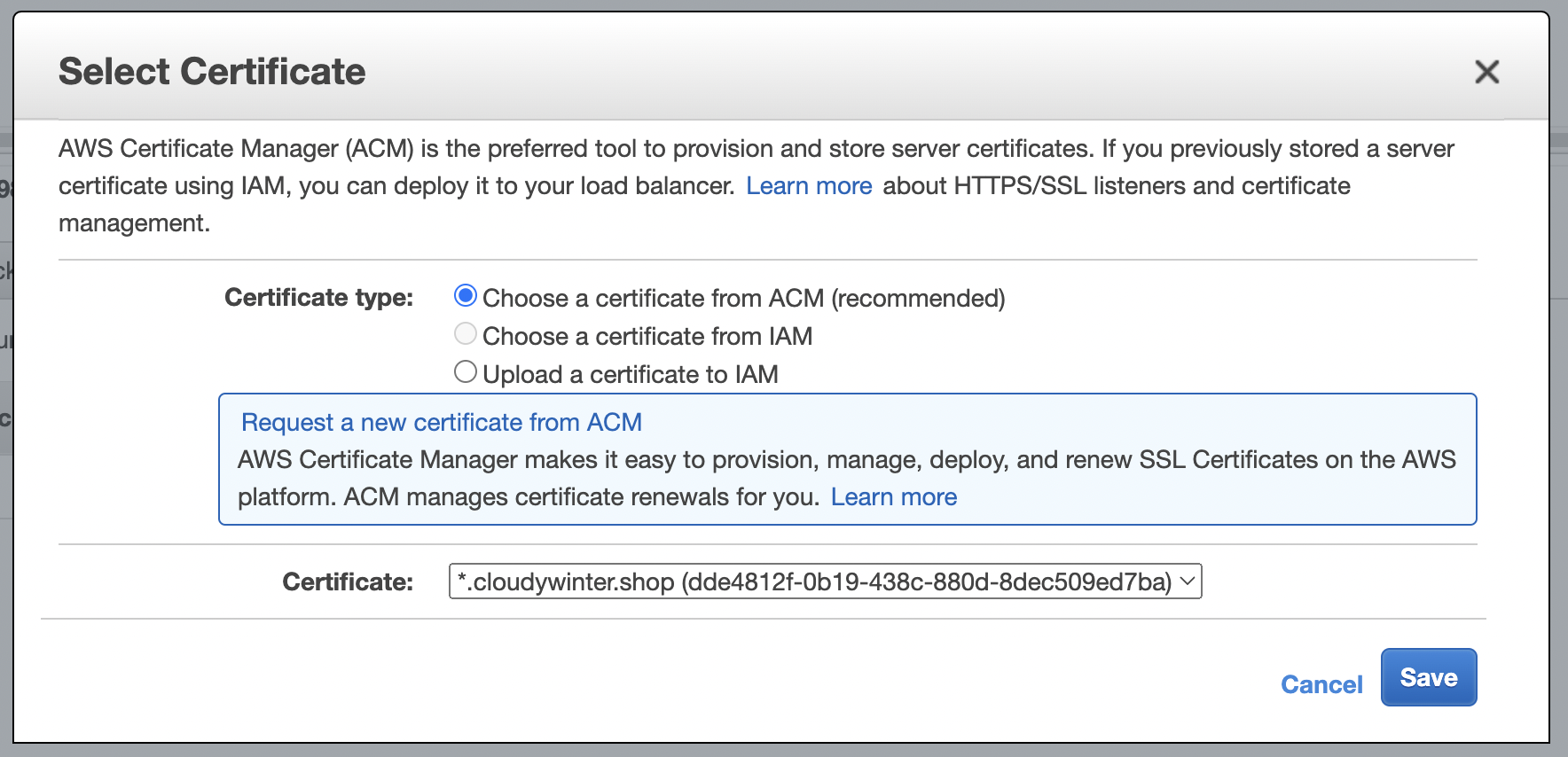Select 'Choose a certificate from IAM' radio
The image size is (1568, 757).
[466, 333]
